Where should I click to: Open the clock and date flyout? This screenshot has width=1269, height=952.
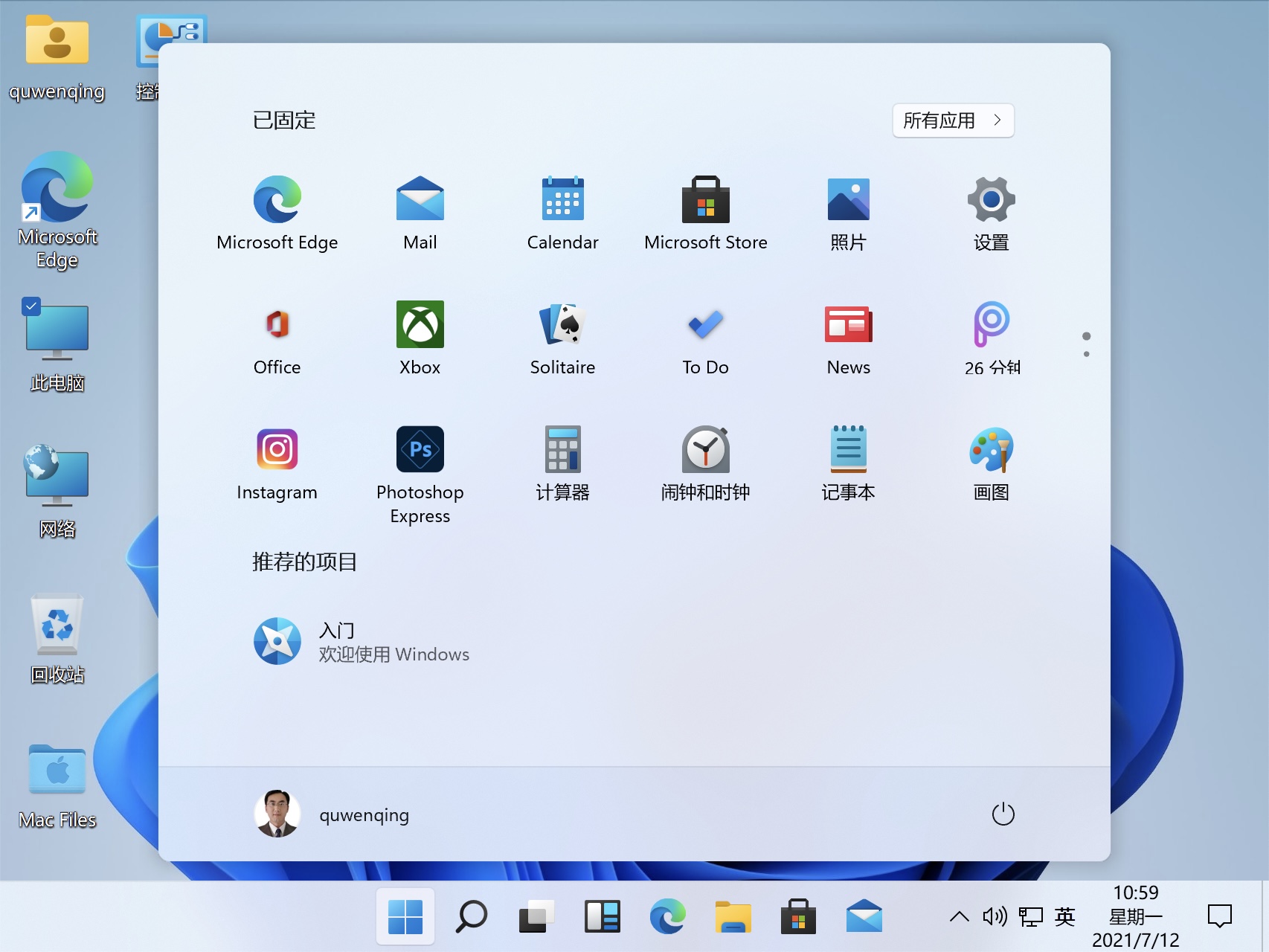tap(1135, 916)
